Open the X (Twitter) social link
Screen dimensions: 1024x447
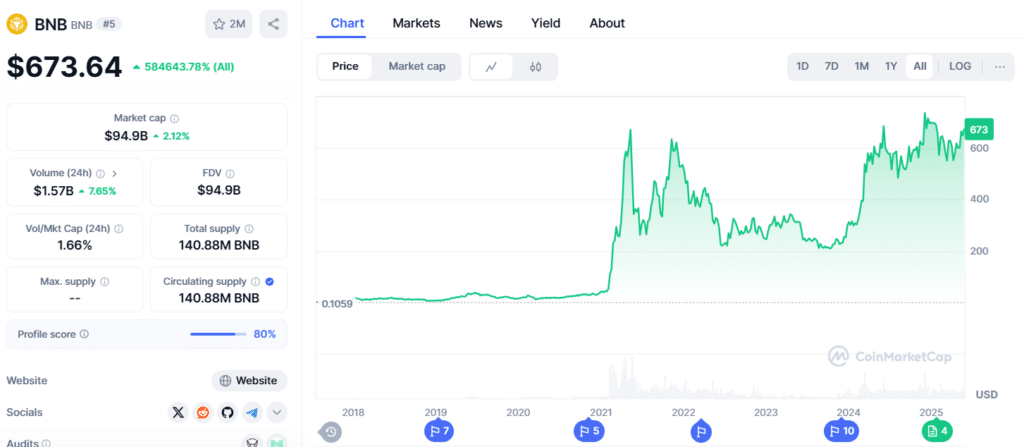(178, 412)
